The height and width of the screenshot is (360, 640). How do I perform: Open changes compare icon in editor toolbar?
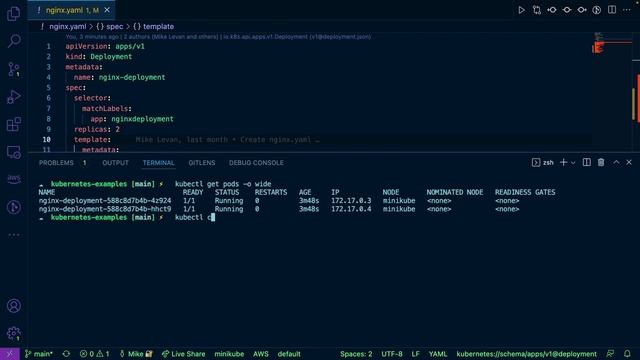(x=537, y=10)
